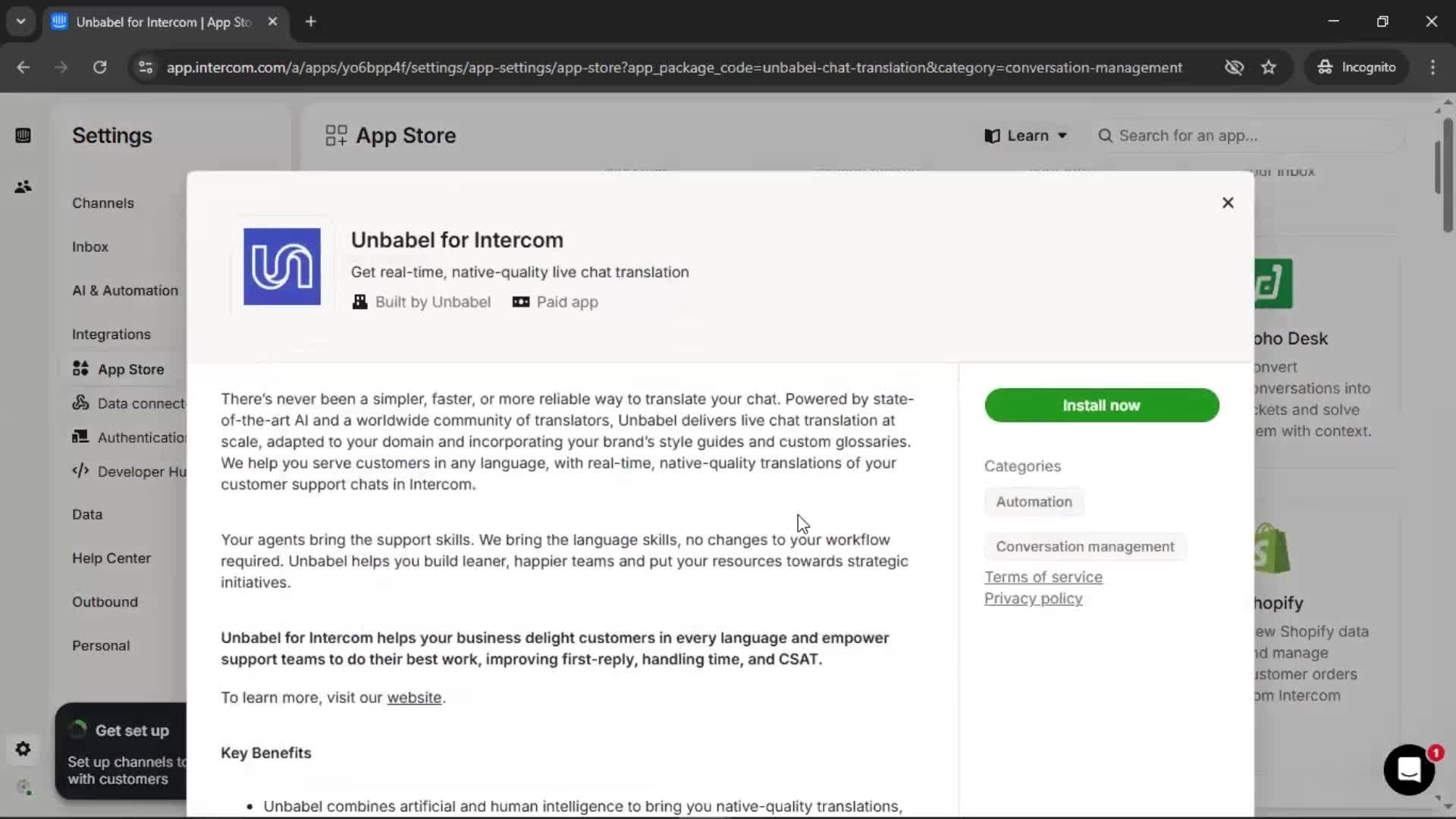
Task: Open the tab search dropdown arrow
Action: pyautogui.click(x=21, y=22)
